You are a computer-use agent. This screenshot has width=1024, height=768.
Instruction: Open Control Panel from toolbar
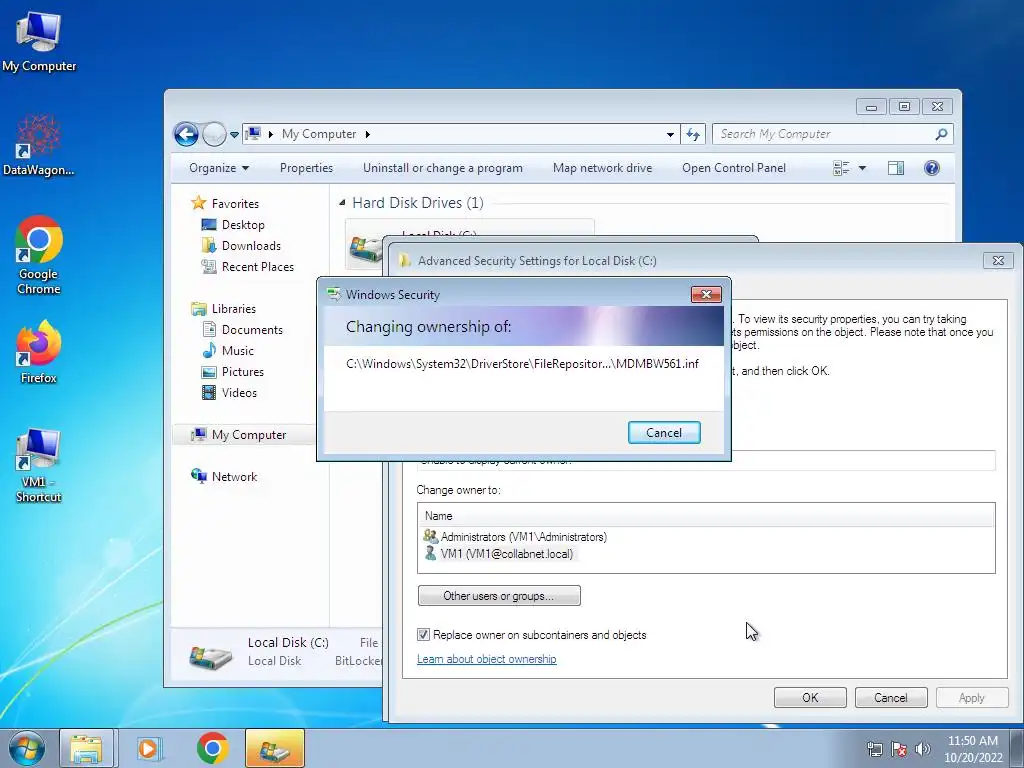click(x=734, y=168)
